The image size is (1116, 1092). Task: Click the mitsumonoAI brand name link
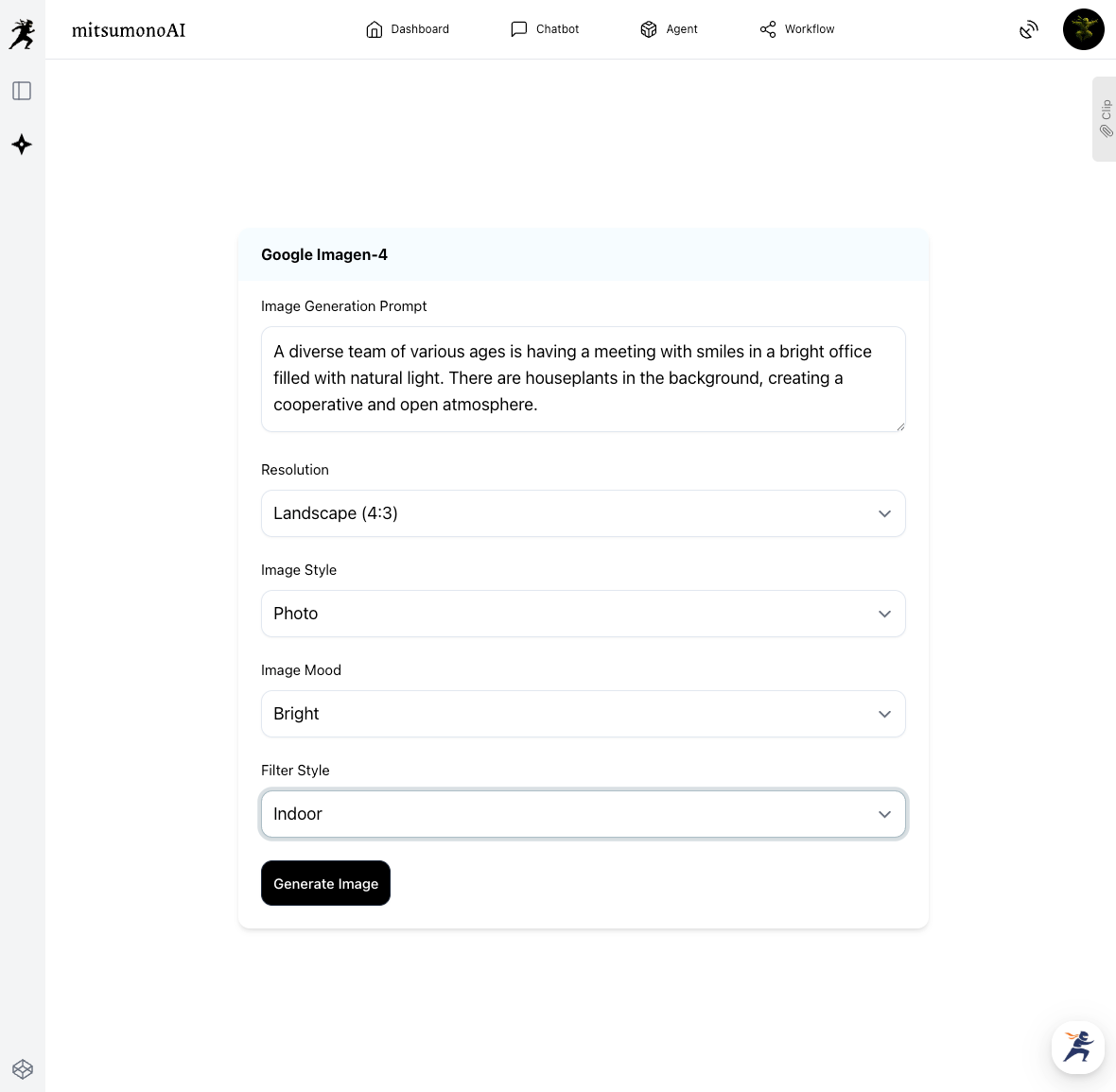pos(129,30)
